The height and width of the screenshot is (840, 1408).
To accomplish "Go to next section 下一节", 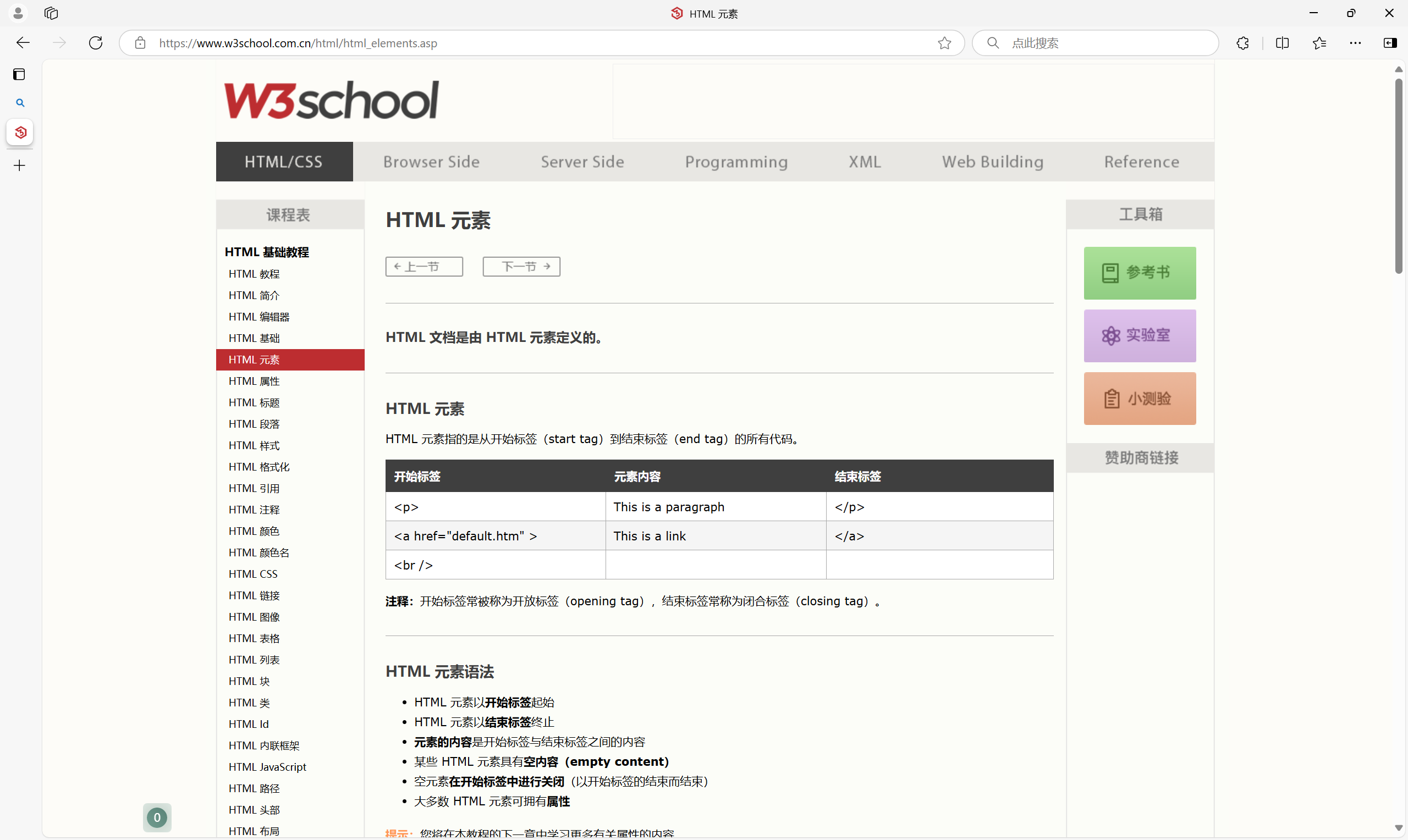I will [x=521, y=267].
